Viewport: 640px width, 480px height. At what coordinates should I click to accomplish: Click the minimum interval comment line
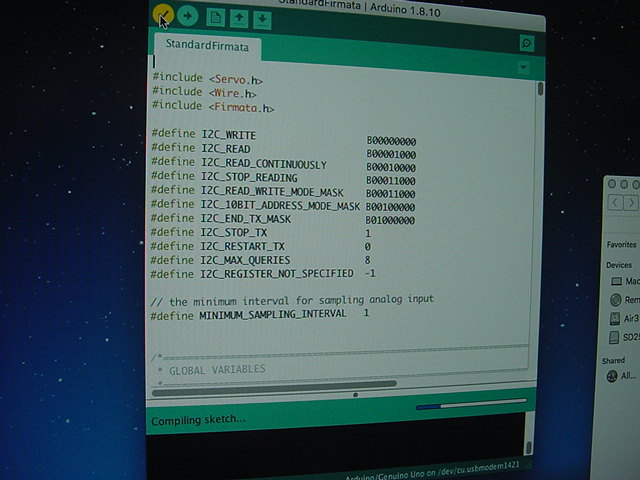click(x=292, y=301)
